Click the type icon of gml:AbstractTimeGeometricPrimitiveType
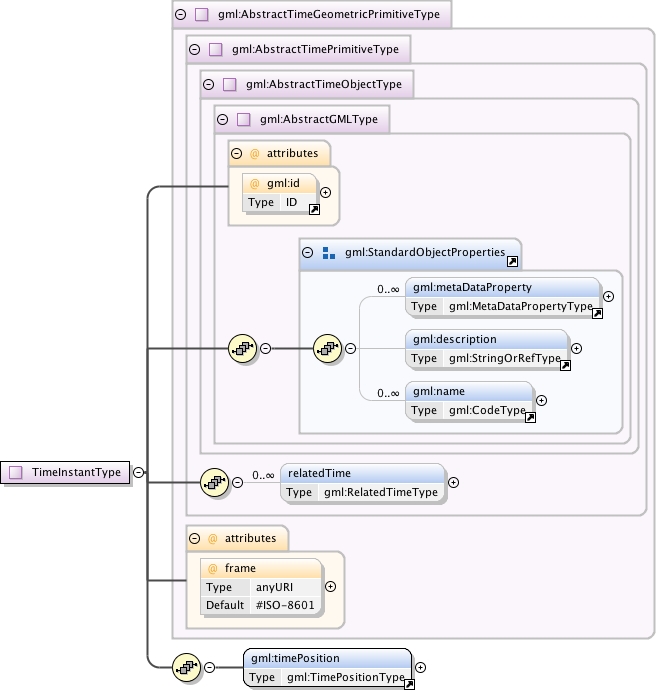The height and width of the screenshot is (692, 656). pyautogui.click(x=202, y=14)
